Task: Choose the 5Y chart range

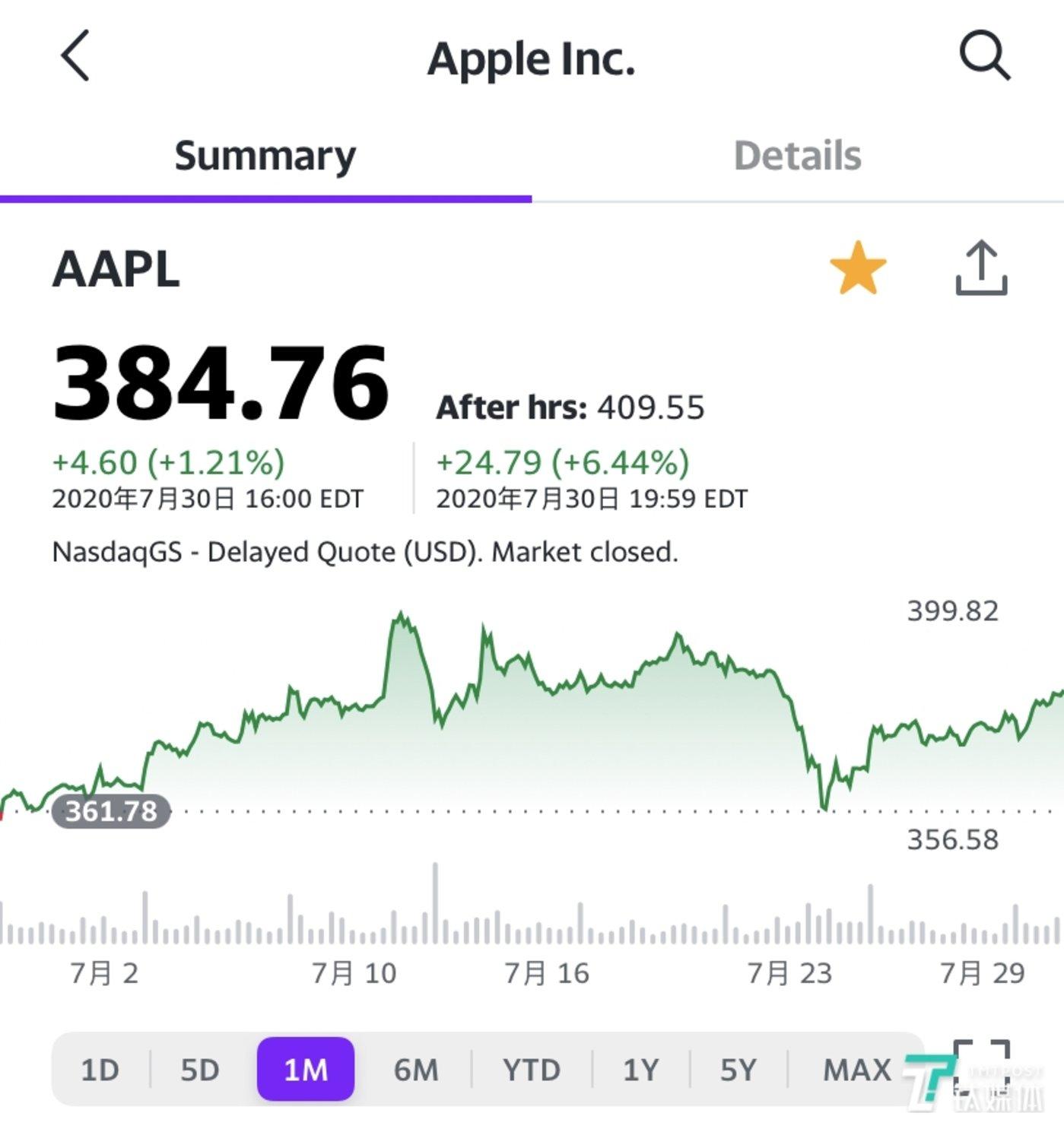Action: pos(738,1070)
